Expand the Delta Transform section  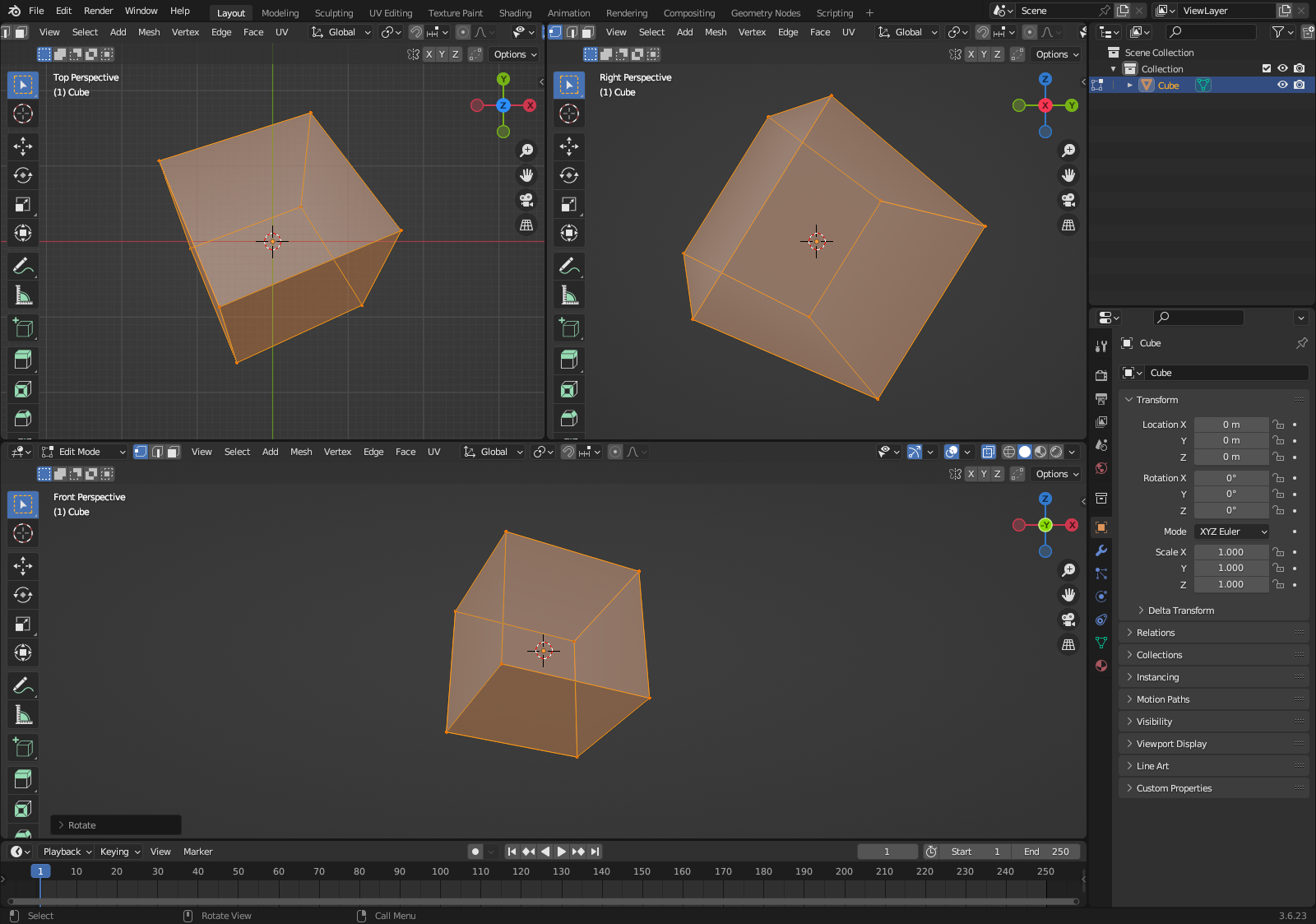(1180, 611)
